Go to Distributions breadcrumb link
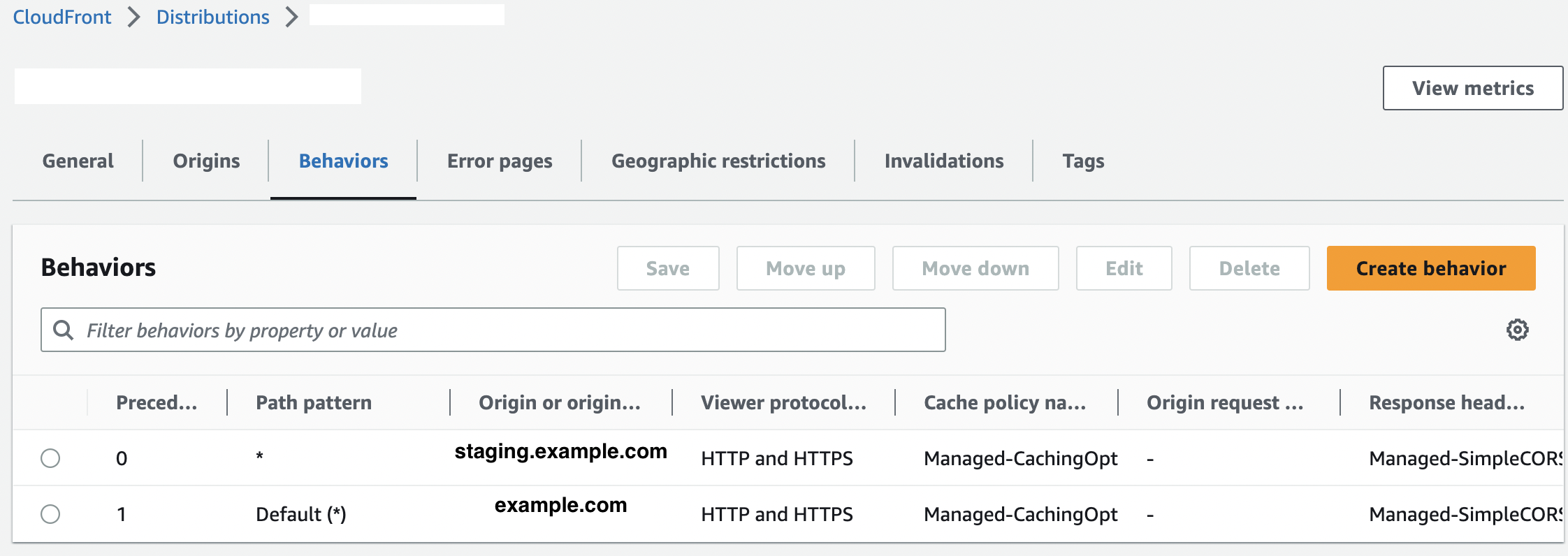 (212, 17)
